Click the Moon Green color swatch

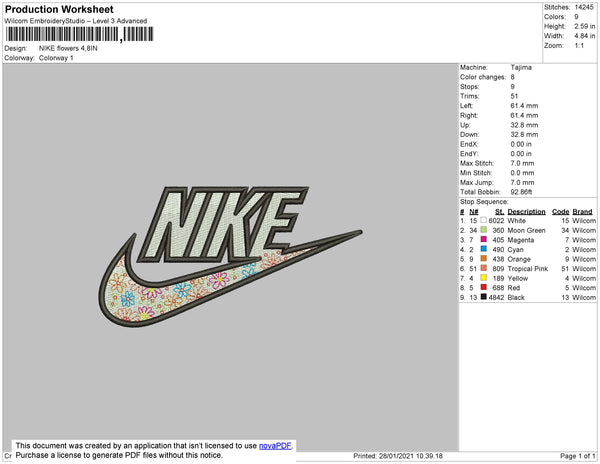484,230
